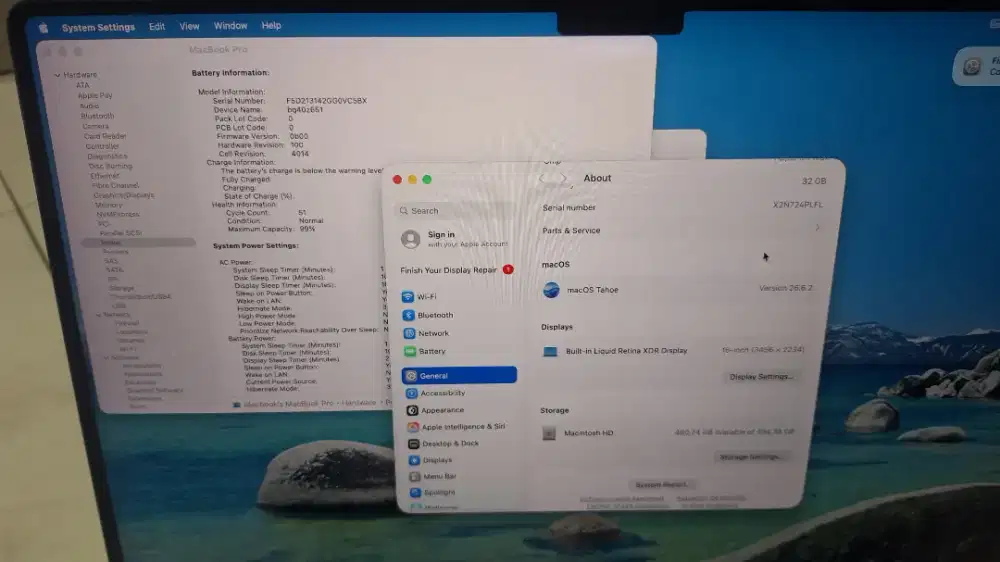Click the red notification badge on Display Repair
The image size is (1000, 562).
point(508,269)
